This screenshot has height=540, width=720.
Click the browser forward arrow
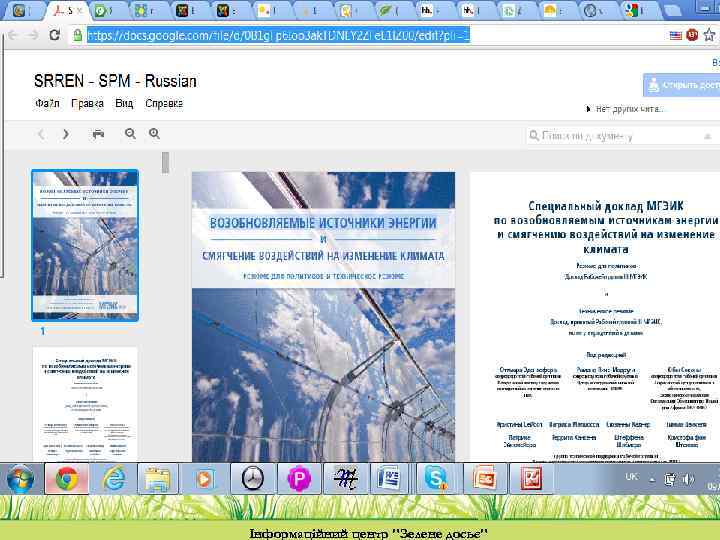[33, 35]
